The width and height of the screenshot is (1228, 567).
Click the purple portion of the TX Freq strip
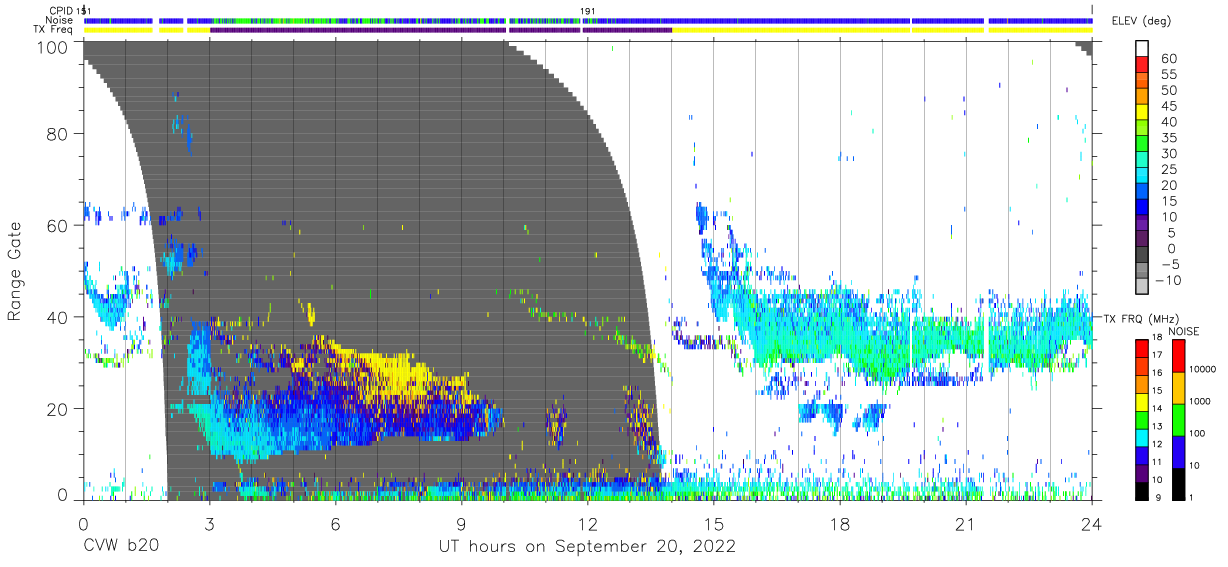[x=440, y=30]
